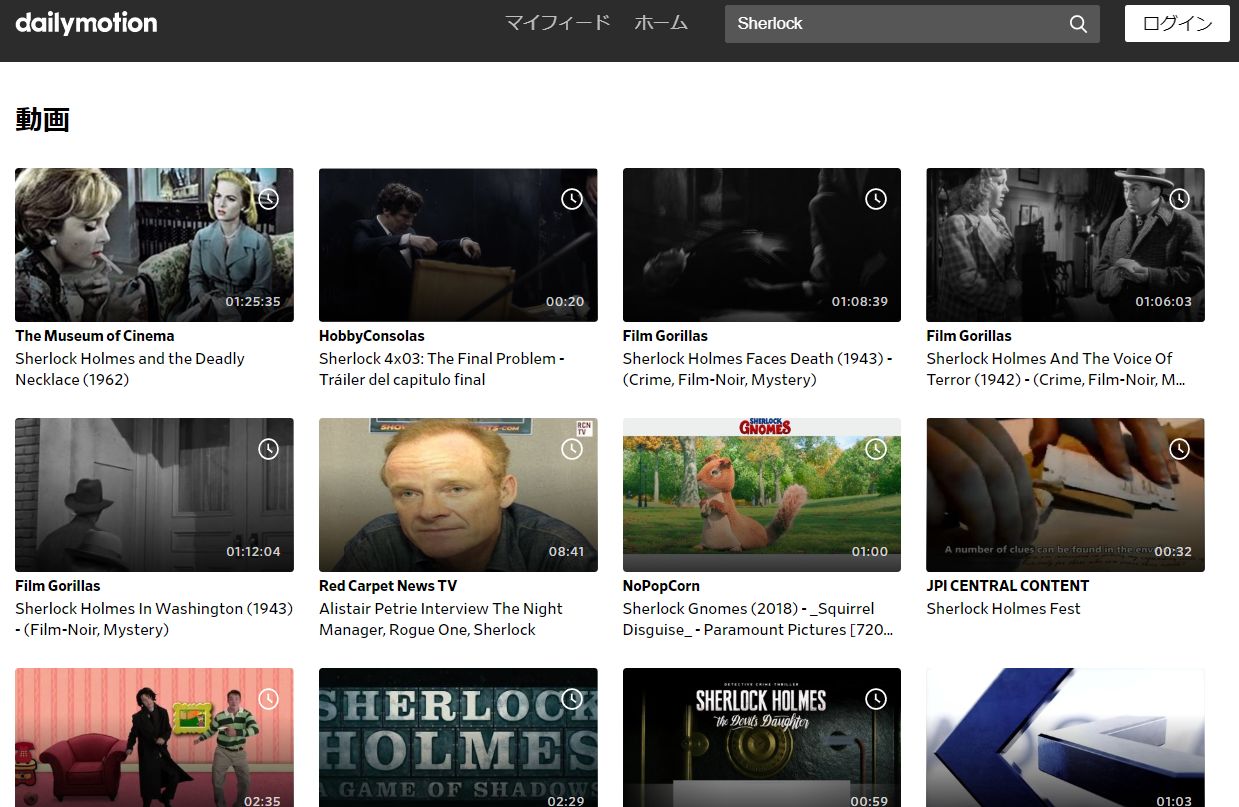Play the 01:08:39 Faces Death thumbnail
Screen dimensions: 1239x807
tap(762, 245)
